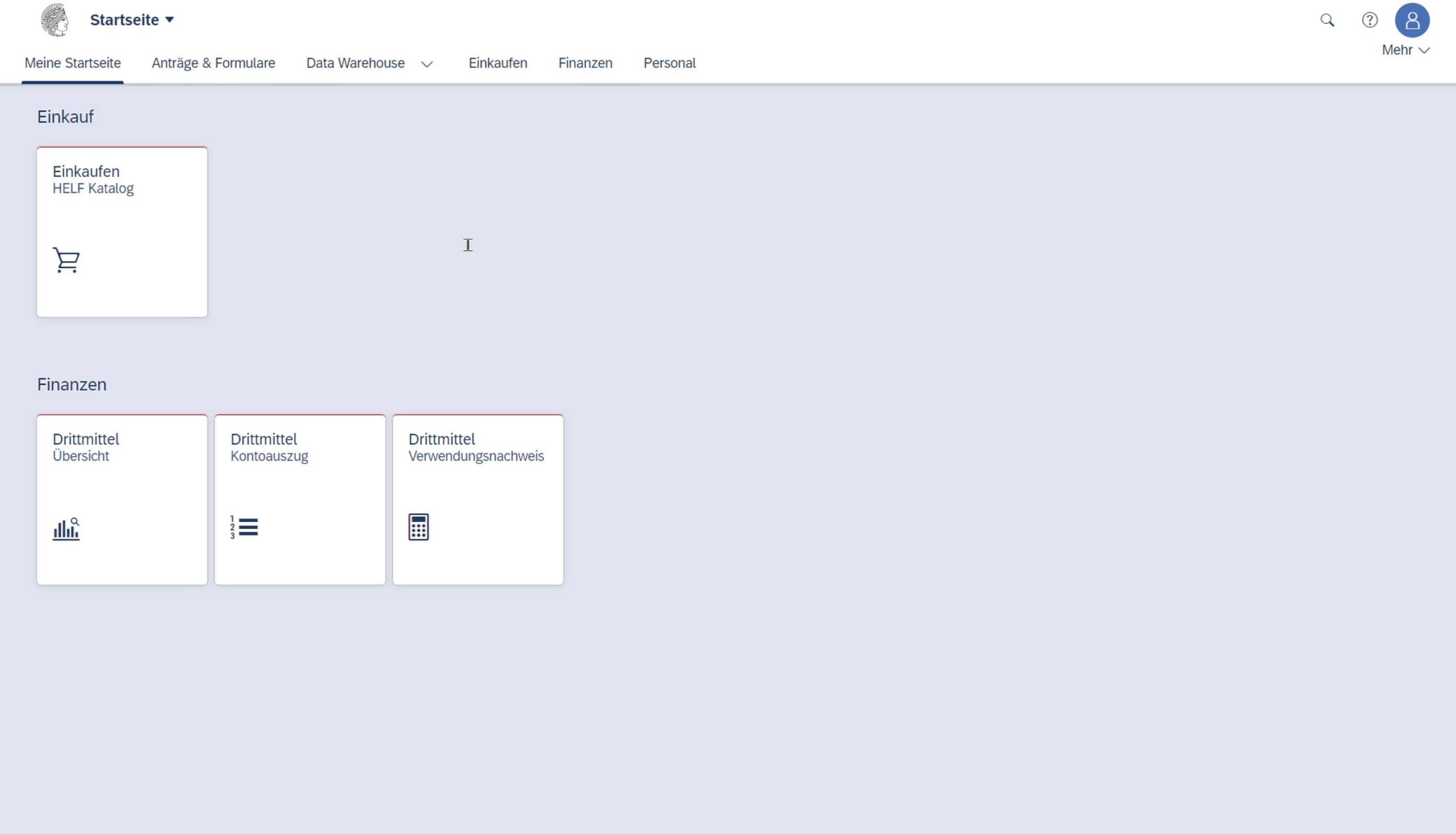1456x834 pixels.
Task: Click the shopping cart icon on Einkaufen tile
Action: point(66,260)
